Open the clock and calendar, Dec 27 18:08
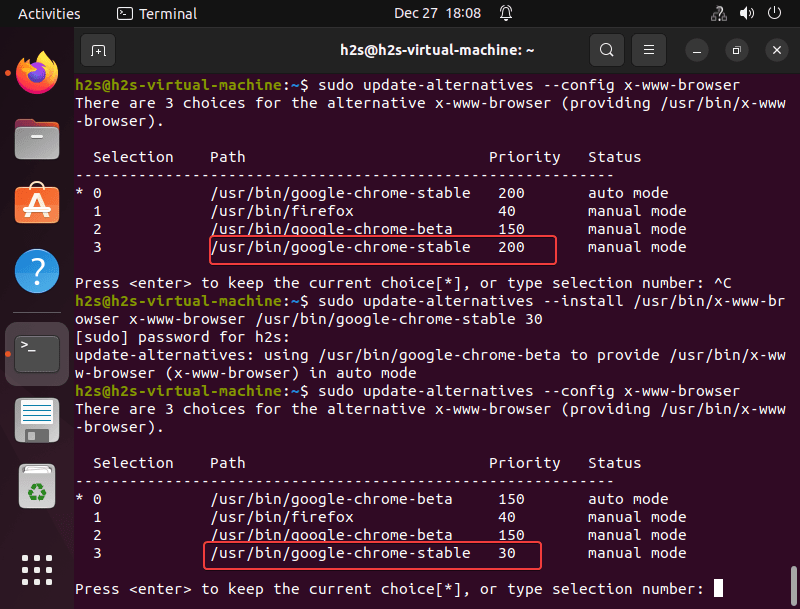This screenshot has height=609, width=800. click(x=437, y=13)
